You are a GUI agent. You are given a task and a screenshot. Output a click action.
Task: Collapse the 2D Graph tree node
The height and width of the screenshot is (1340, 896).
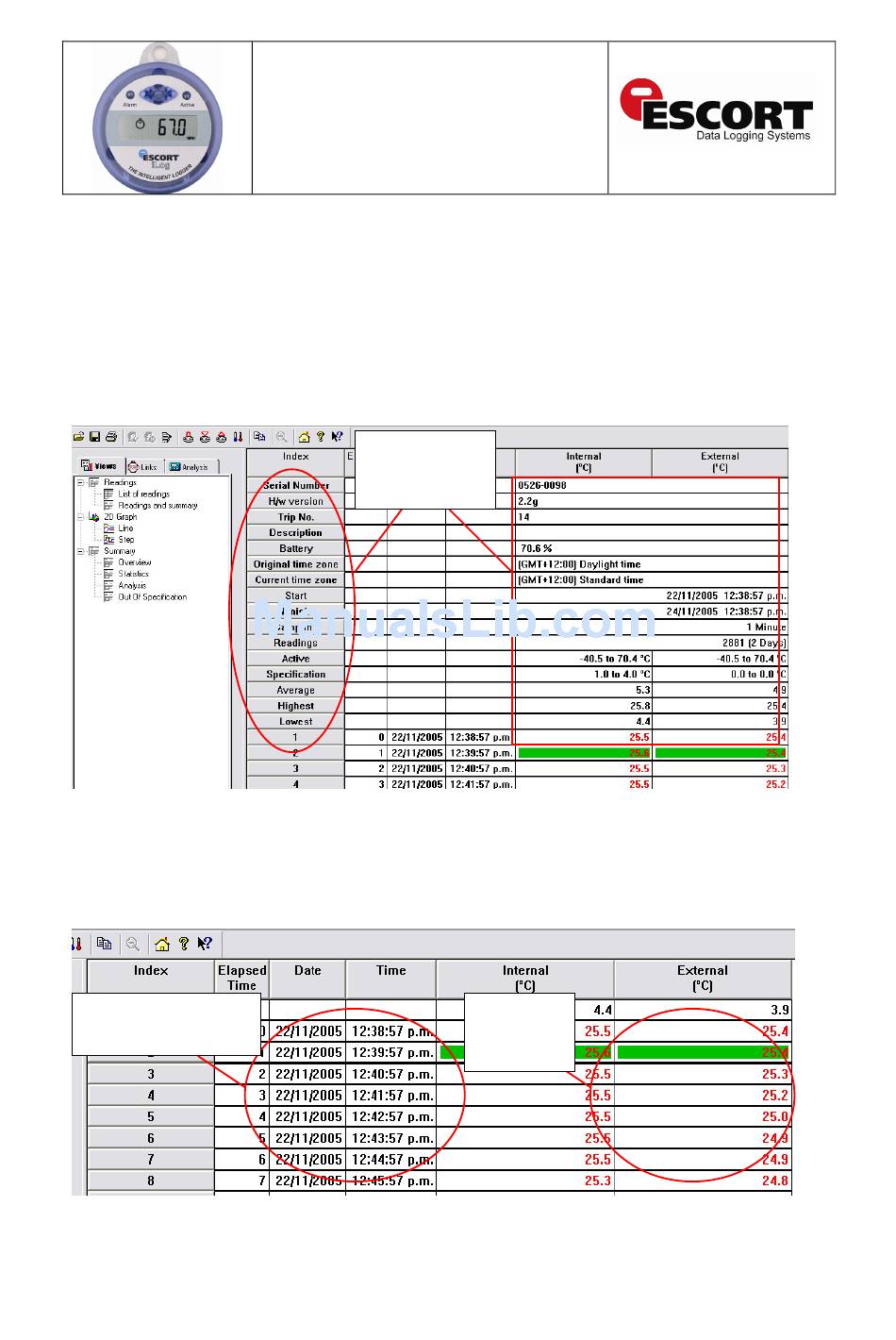81,517
